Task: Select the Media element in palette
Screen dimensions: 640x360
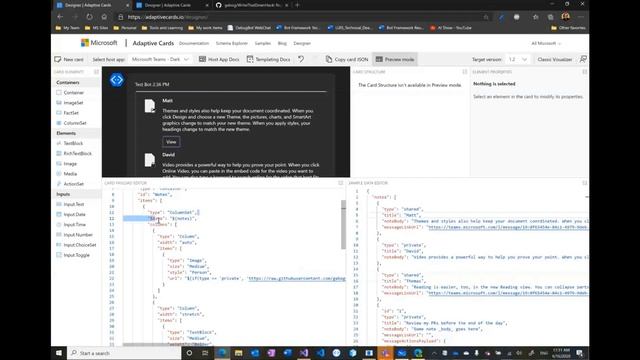Action: point(70,174)
